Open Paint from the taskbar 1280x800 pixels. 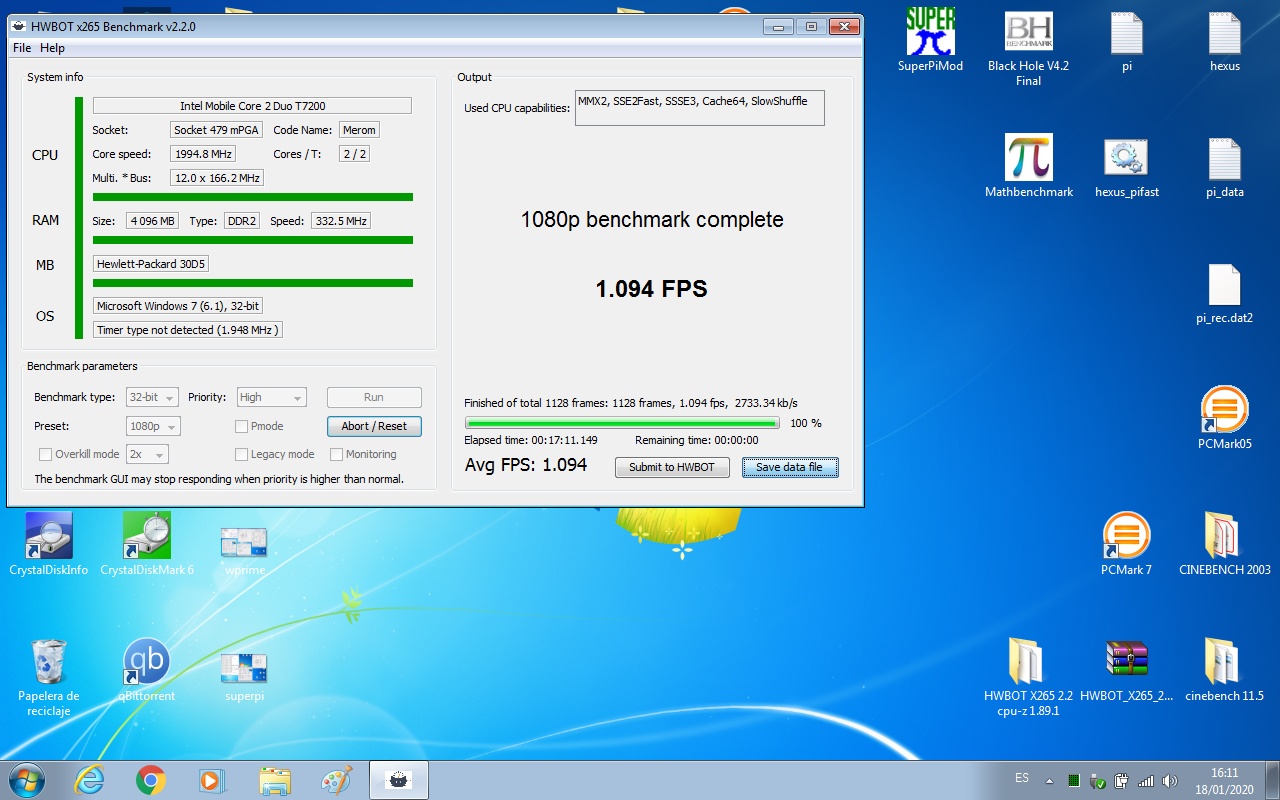tap(336, 780)
